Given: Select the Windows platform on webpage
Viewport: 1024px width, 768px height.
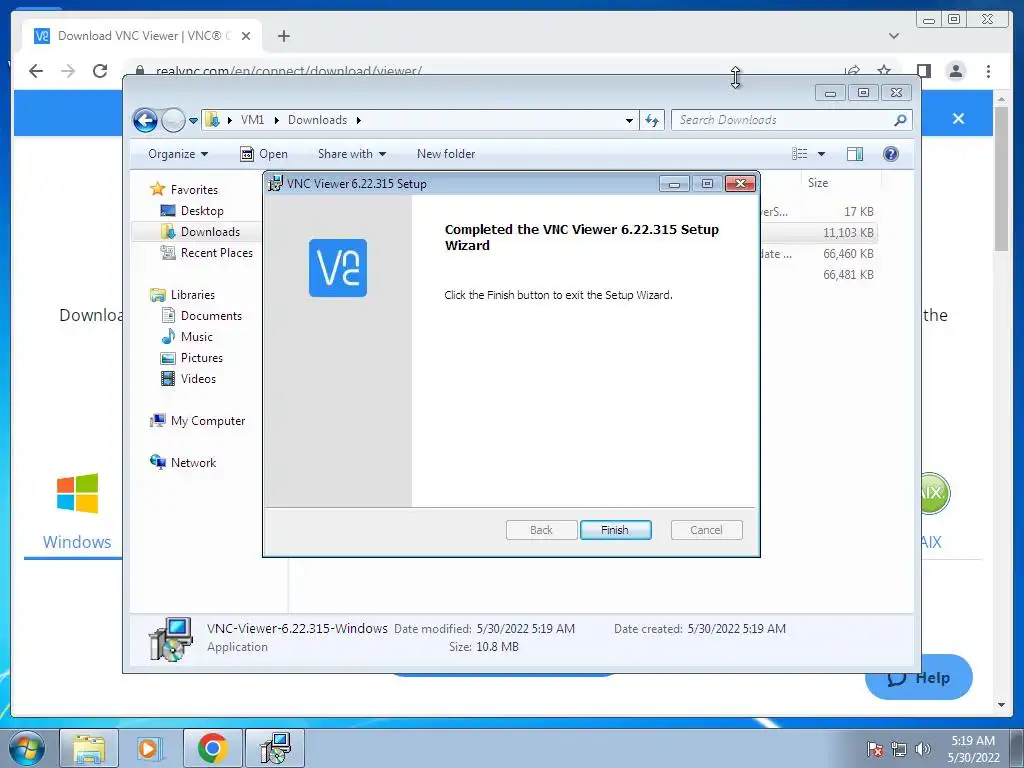Looking at the screenshot, I should pos(77,513).
